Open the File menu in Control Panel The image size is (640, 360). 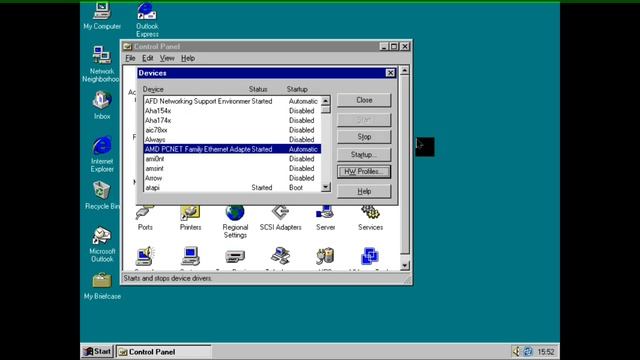click(130, 58)
